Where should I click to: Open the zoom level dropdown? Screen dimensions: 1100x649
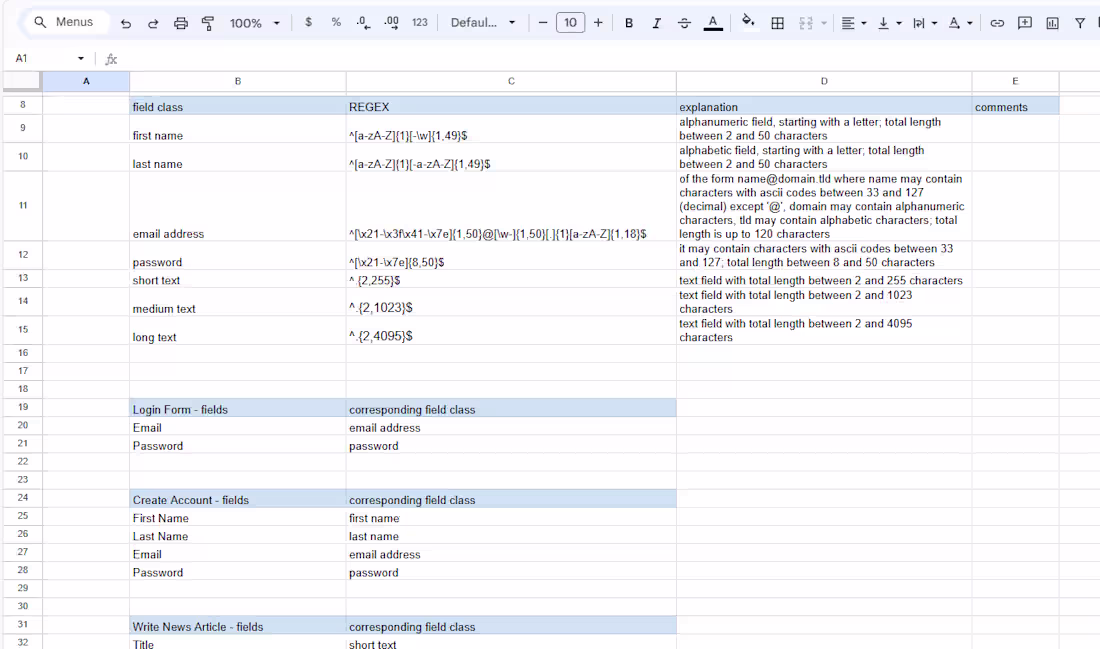pyautogui.click(x=253, y=22)
